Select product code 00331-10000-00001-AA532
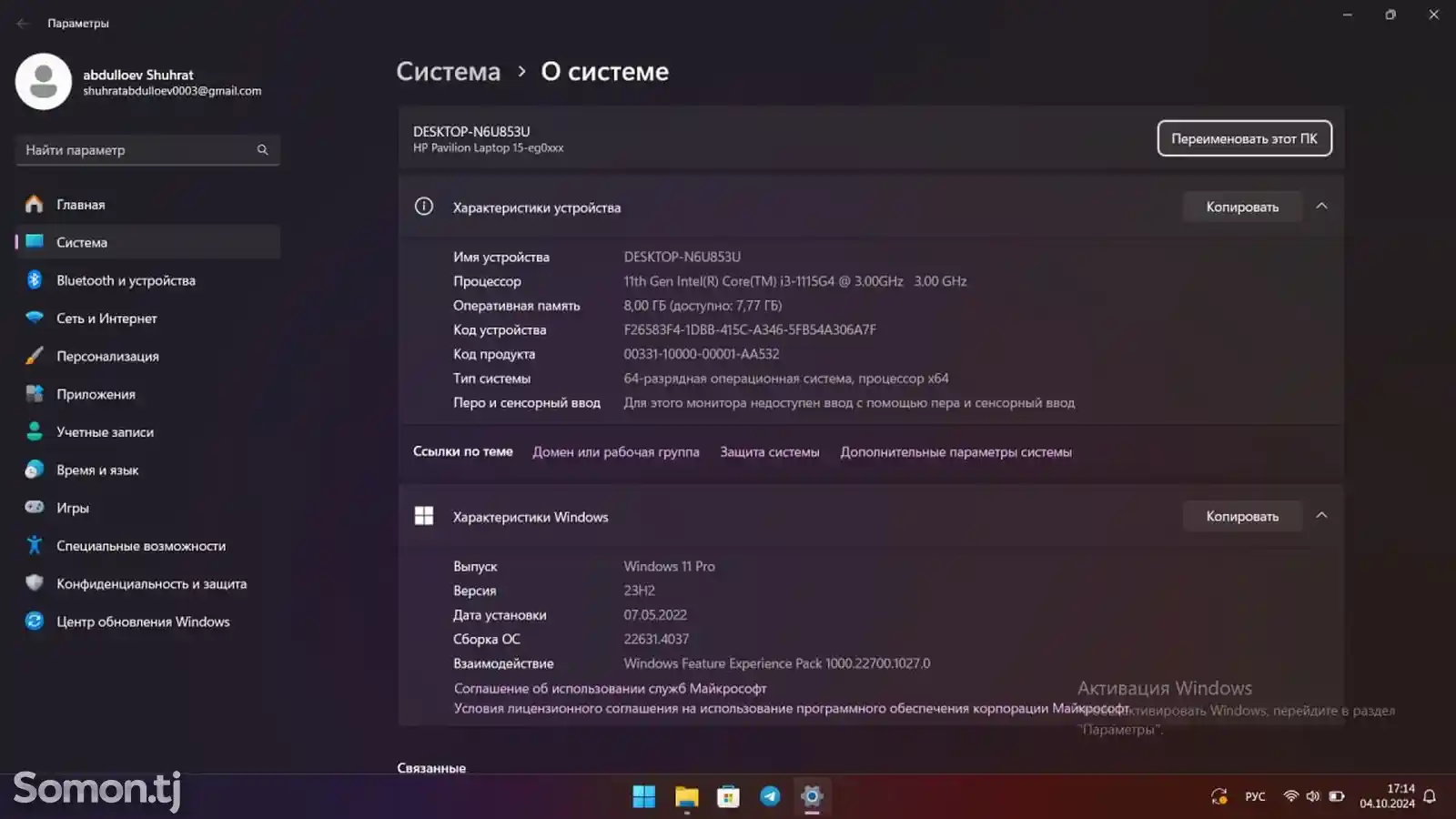Screen dimensions: 1456x819 coord(702,354)
